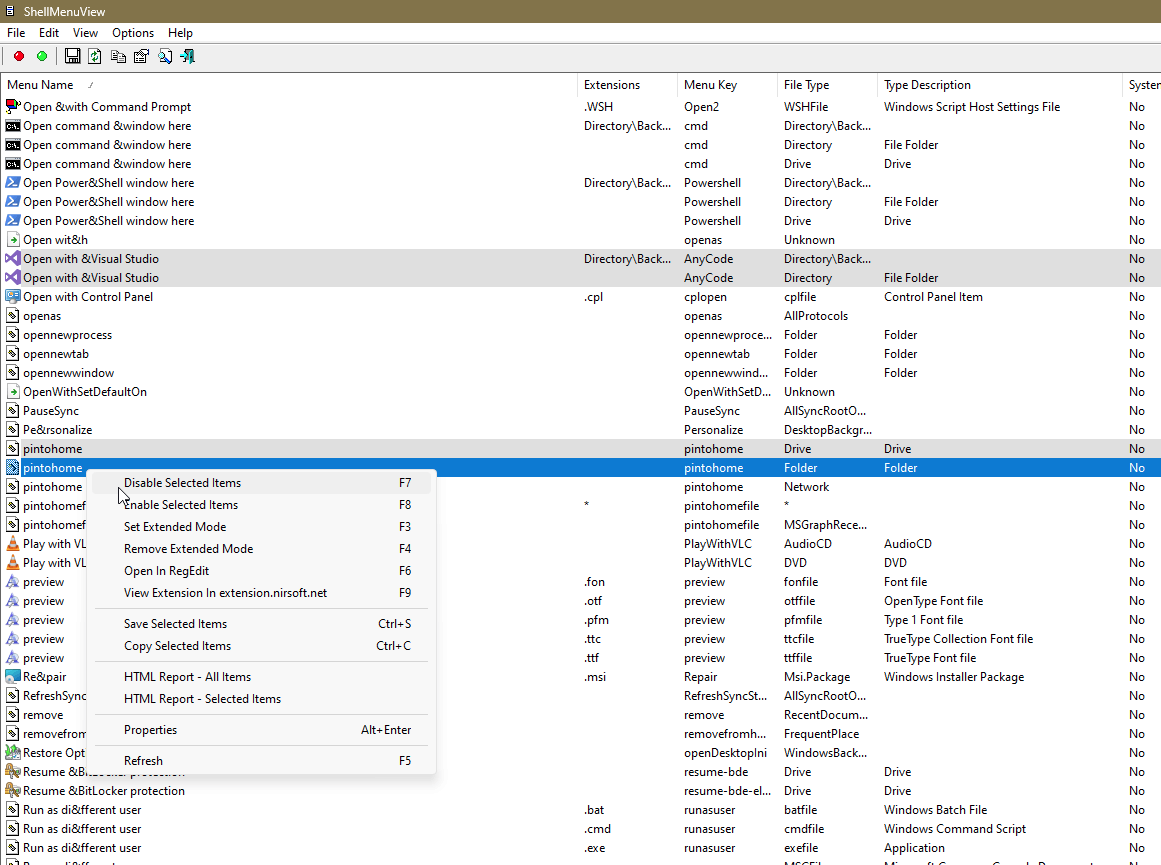The image size is (1161, 865).
Task: Click the magnifier Find toolbar icon
Action: coord(164,56)
